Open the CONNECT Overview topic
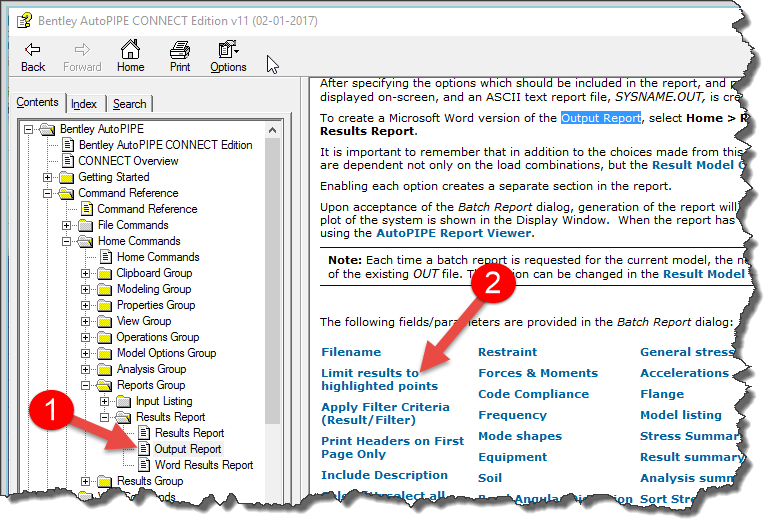This screenshot has height=532, width=778. [128, 161]
